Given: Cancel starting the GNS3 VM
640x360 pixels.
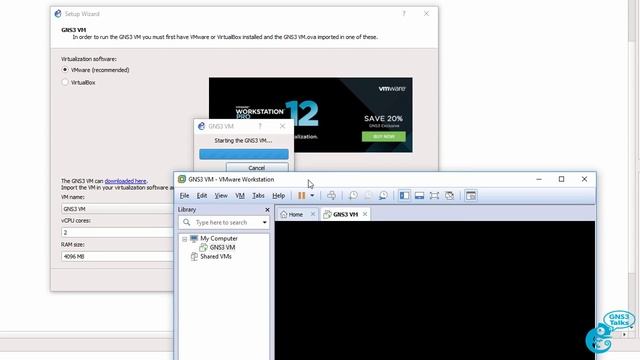Looking at the screenshot, I should [x=257, y=168].
